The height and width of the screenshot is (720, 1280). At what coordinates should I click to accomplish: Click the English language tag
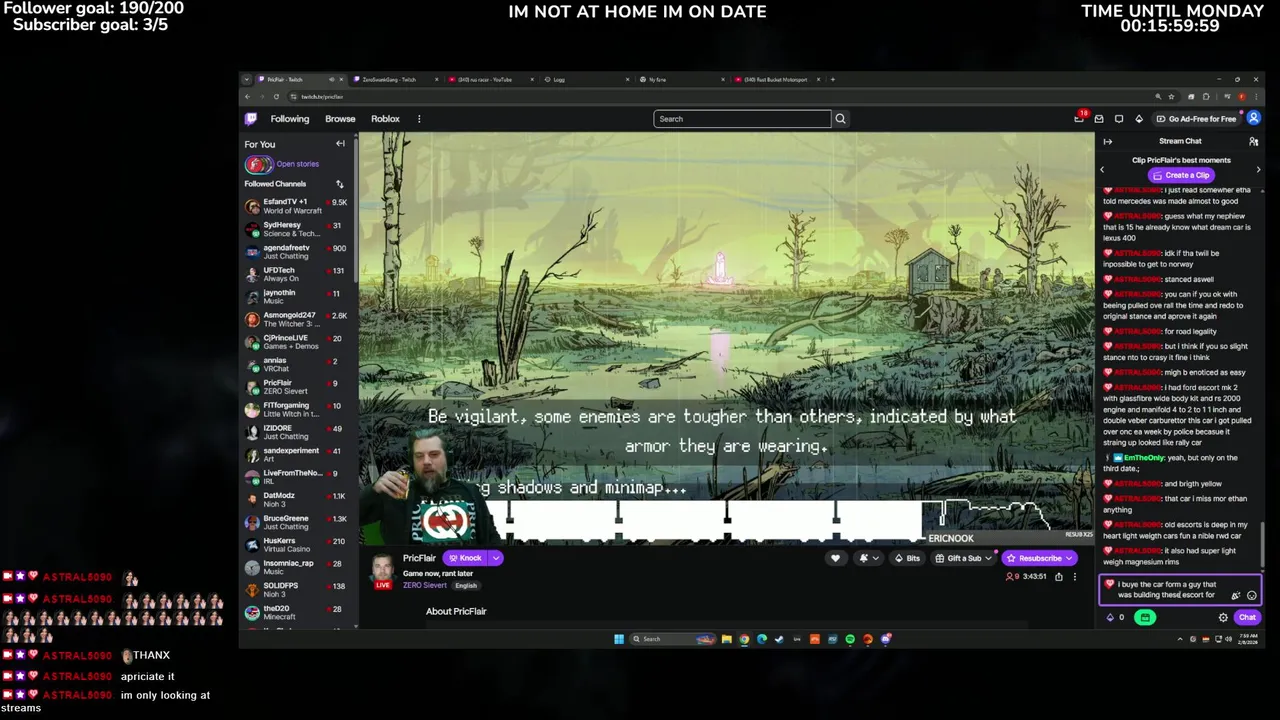(x=466, y=585)
